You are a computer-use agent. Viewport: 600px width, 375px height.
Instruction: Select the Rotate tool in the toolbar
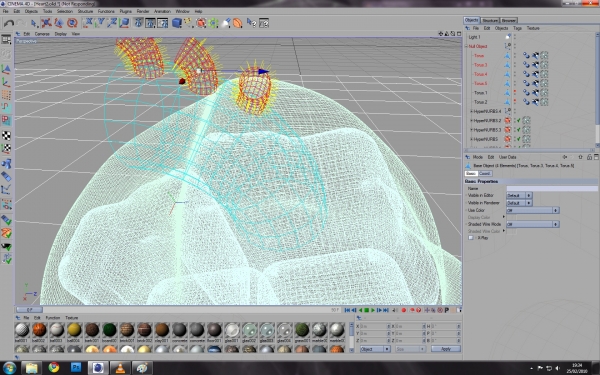coord(72,23)
